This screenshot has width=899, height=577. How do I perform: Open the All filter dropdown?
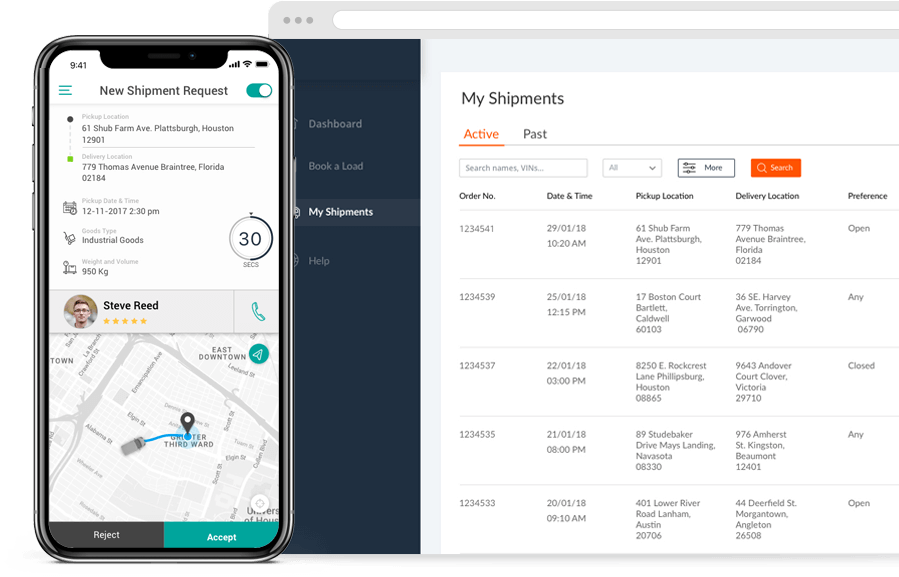[x=632, y=167]
